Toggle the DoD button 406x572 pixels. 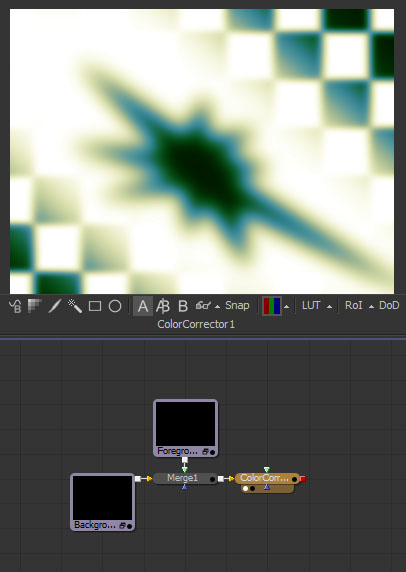coord(389,305)
